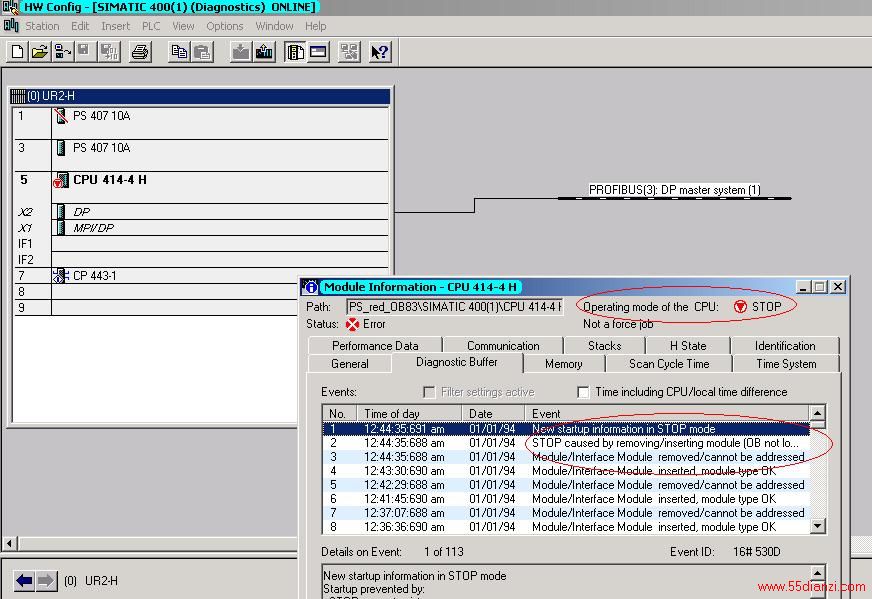Viewport: 872px width, 599px height.
Task: Click the Filter settings active checkbox
Action: point(429,392)
